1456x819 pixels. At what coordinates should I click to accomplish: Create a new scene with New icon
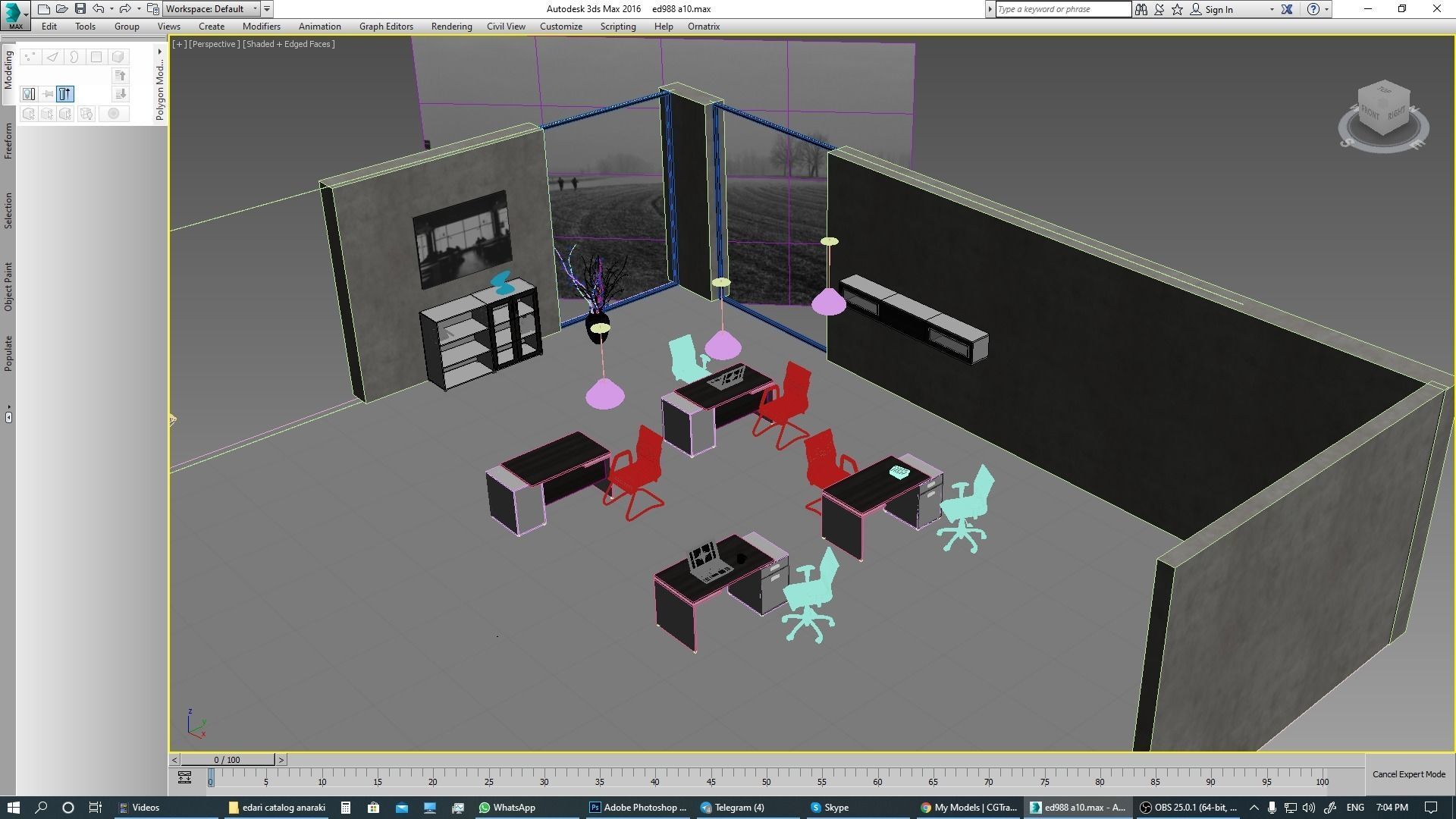[44, 9]
